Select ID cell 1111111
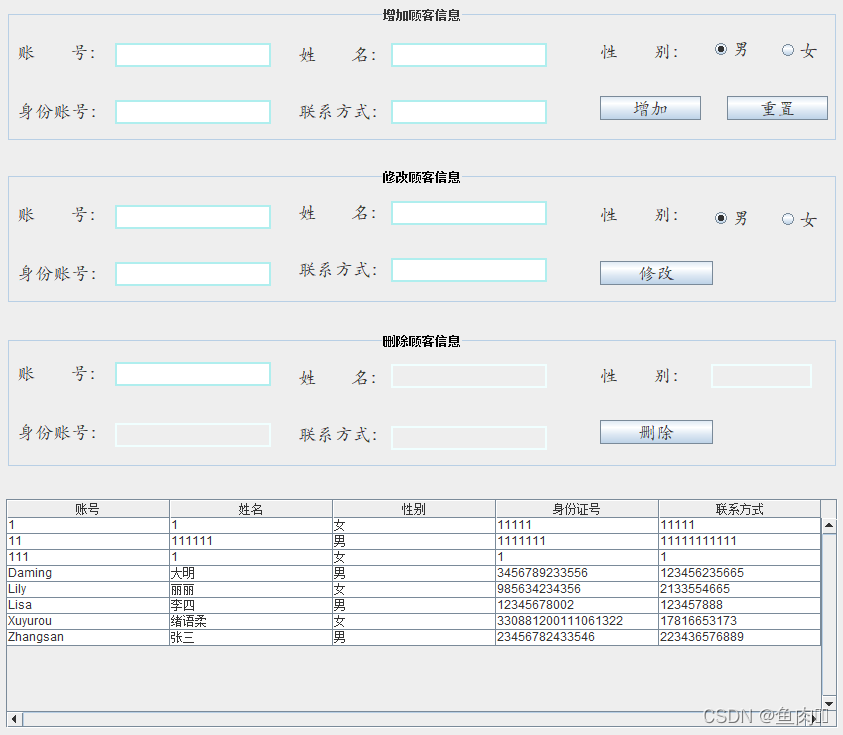 click(577, 541)
